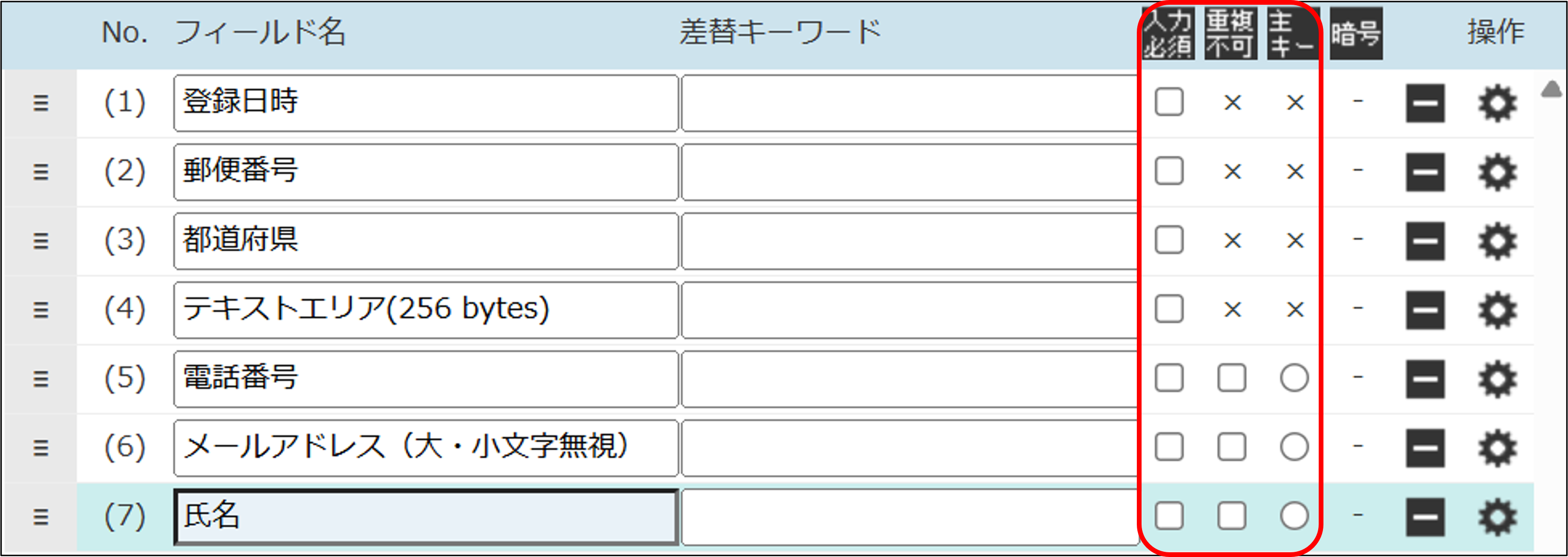This screenshot has height=557, width=1568.
Task: Select 主キー radio button for 電話番号
Action: [x=1294, y=378]
